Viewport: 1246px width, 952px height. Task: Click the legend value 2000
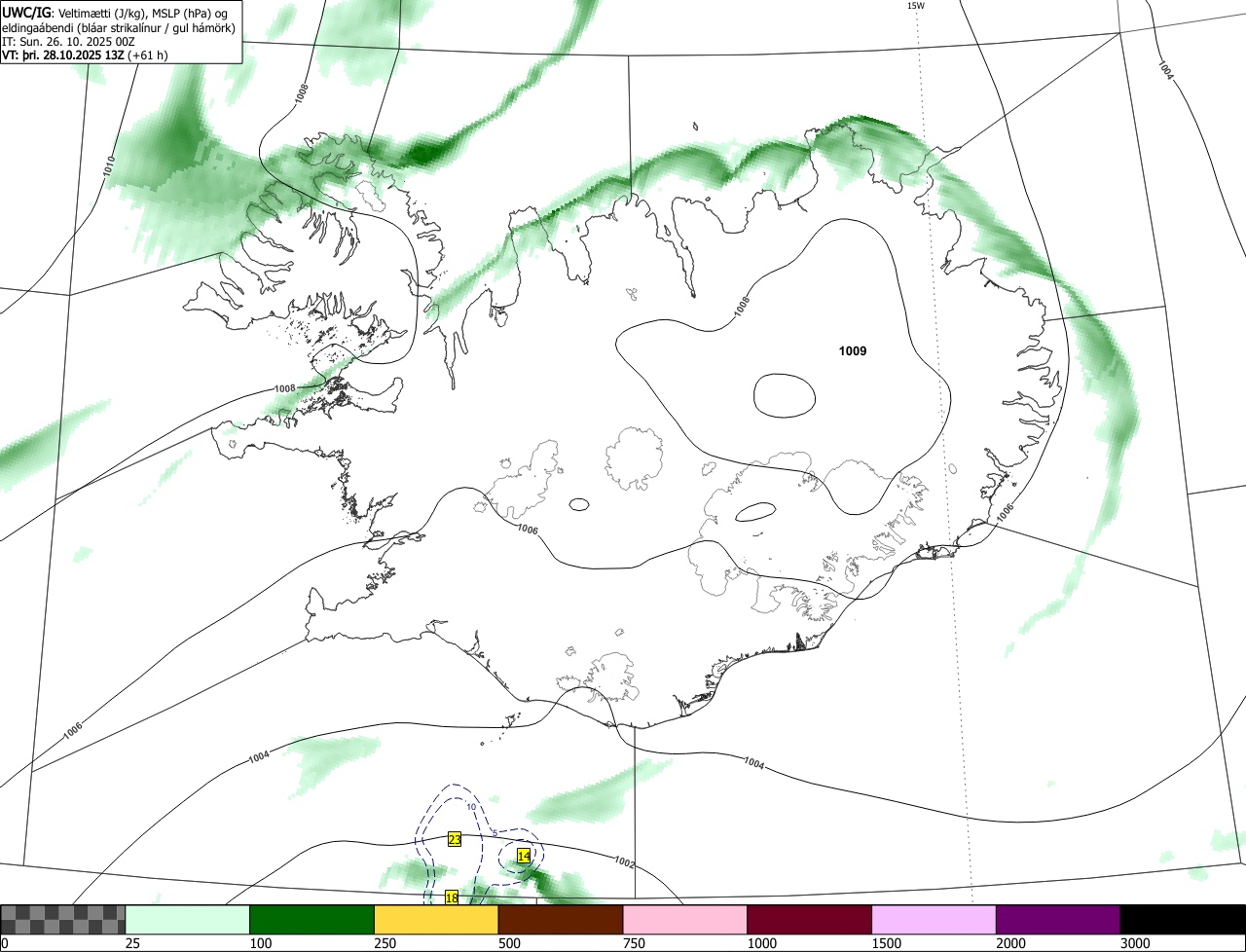(1010, 943)
